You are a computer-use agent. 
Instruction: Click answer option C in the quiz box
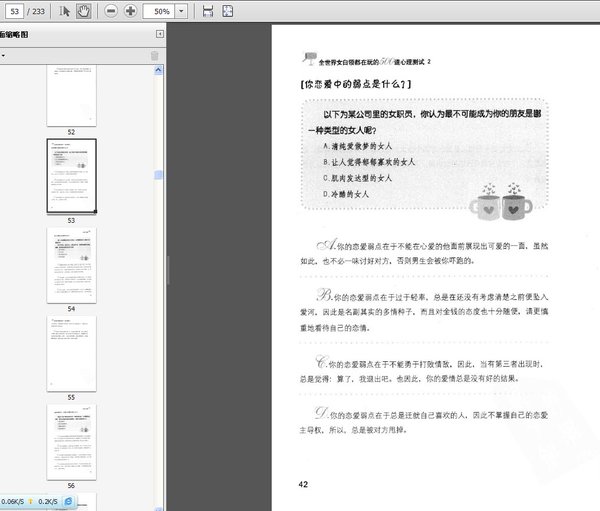(x=357, y=178)
